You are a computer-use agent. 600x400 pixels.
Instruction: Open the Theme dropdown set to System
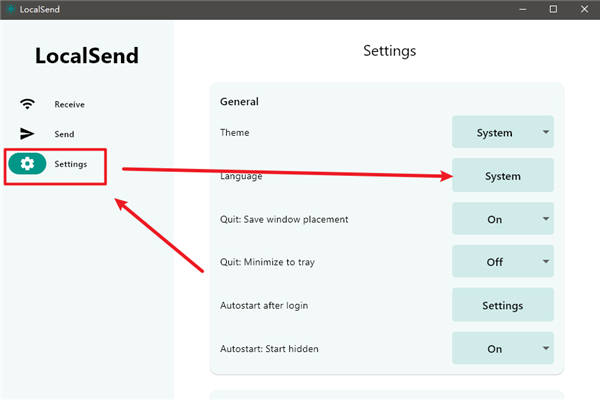(x=502, y=132)
